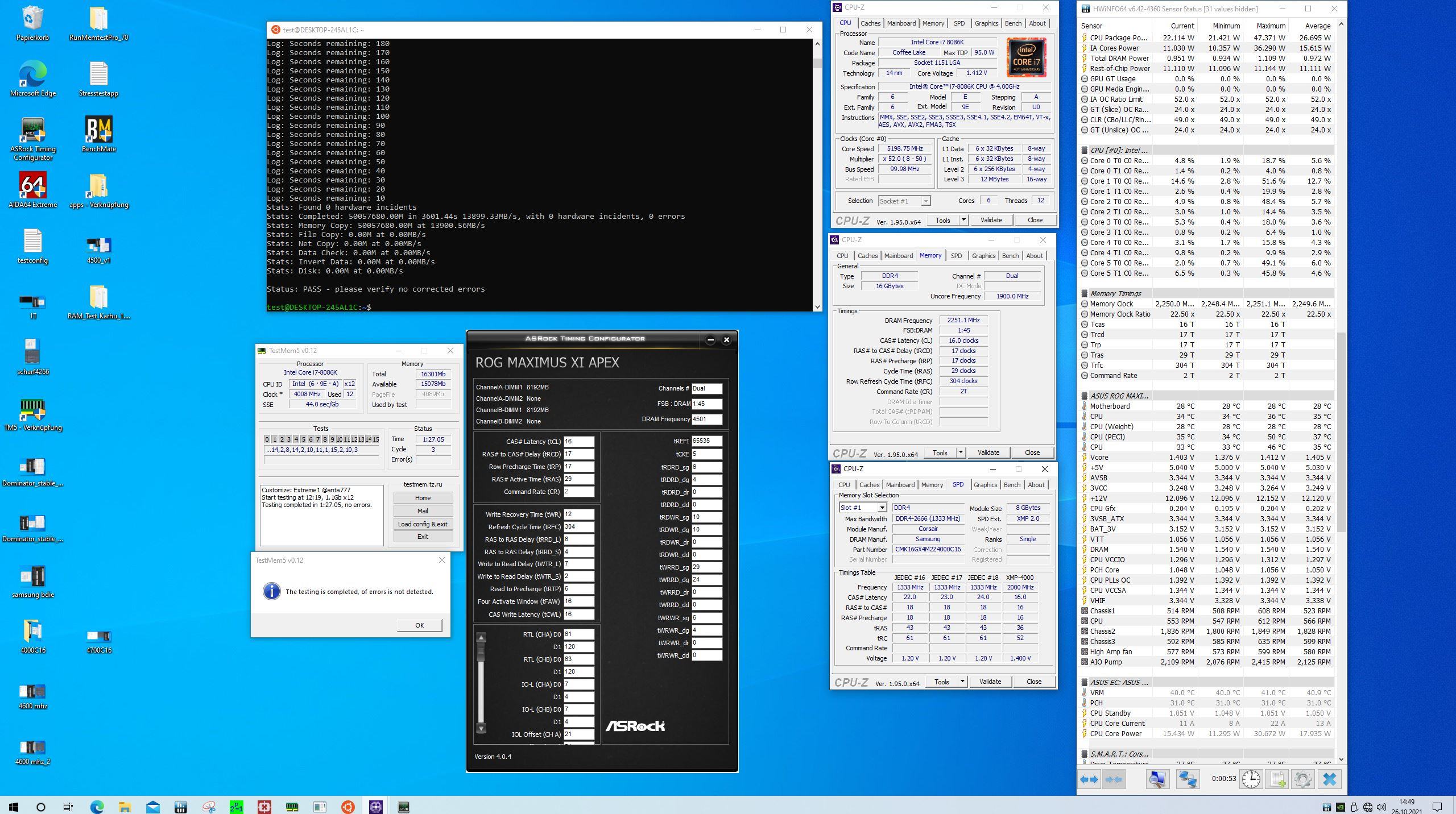
Task: Click HWiNFO expand columns arrows icon
Action: tap(1089, 779)
